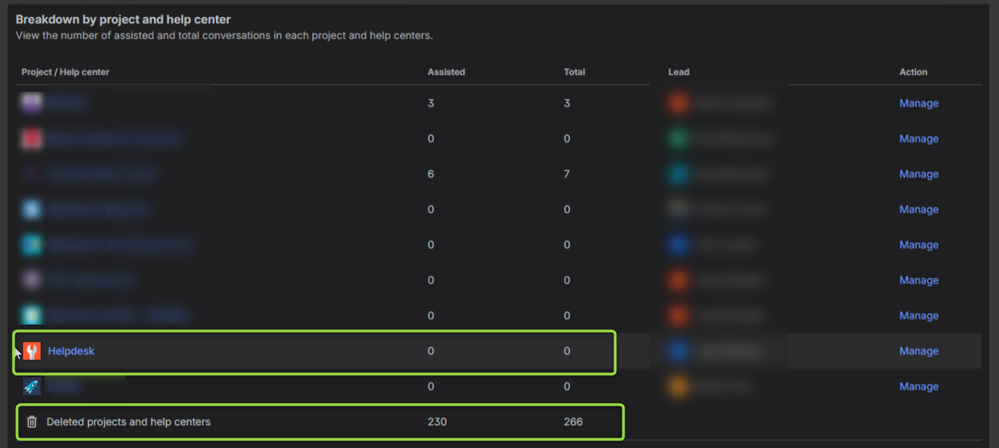The height and width of the screenshot is (448, 999).
Task: Click the Lead column header
Action: [679, 72]
